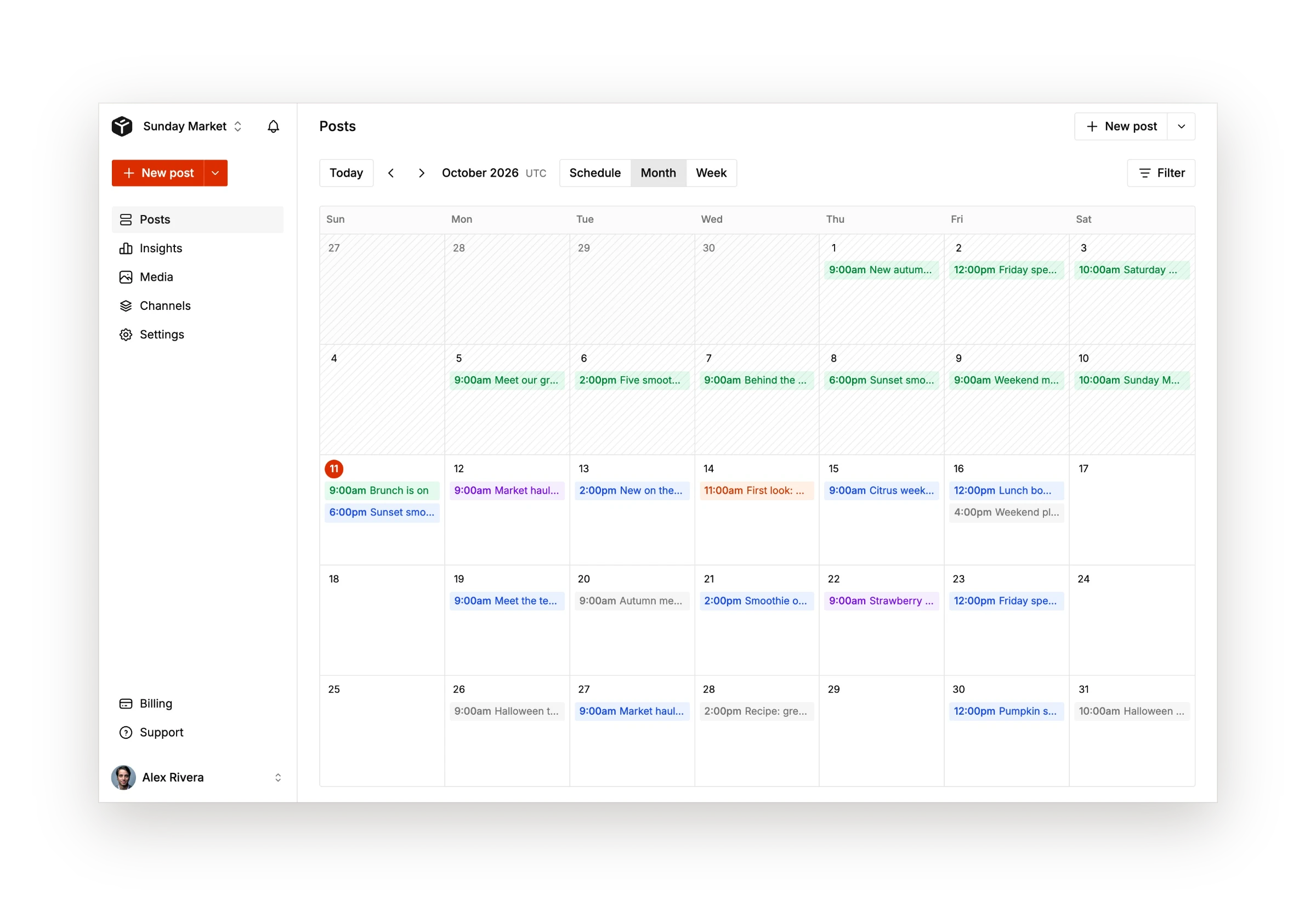Click Alex Rivera's avatar photo
1316x905 pixels.
click(x=123, y=777)
